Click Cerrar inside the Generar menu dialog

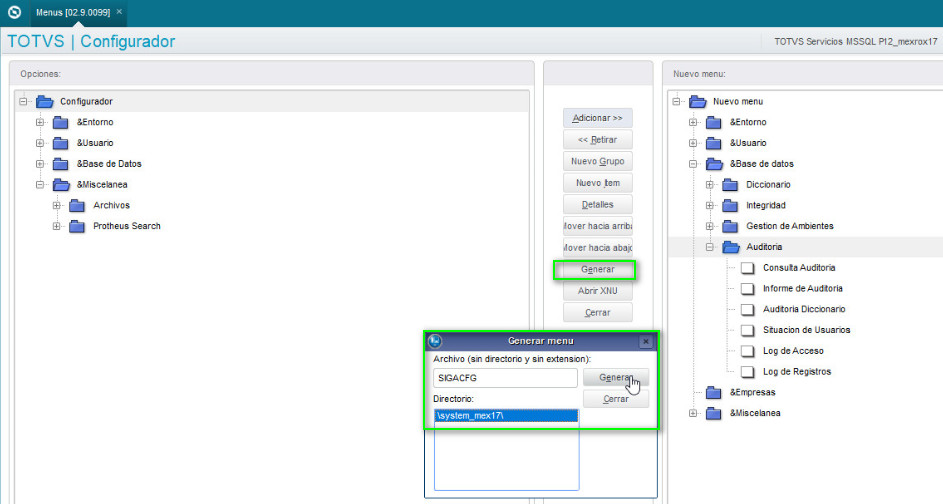[x=616, y=399]
